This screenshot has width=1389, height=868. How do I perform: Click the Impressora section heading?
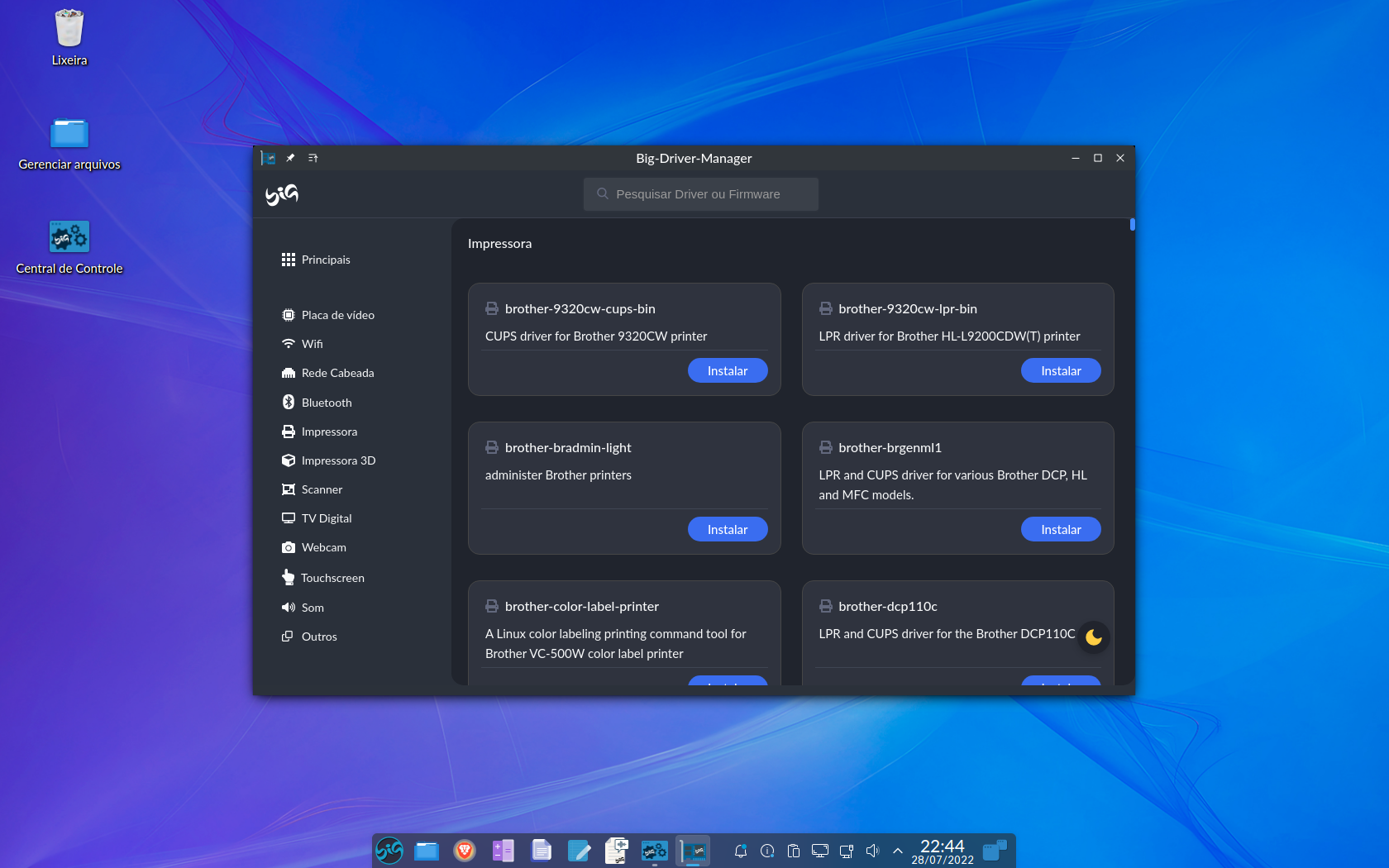pyautogui.click(x=499, y=243)
